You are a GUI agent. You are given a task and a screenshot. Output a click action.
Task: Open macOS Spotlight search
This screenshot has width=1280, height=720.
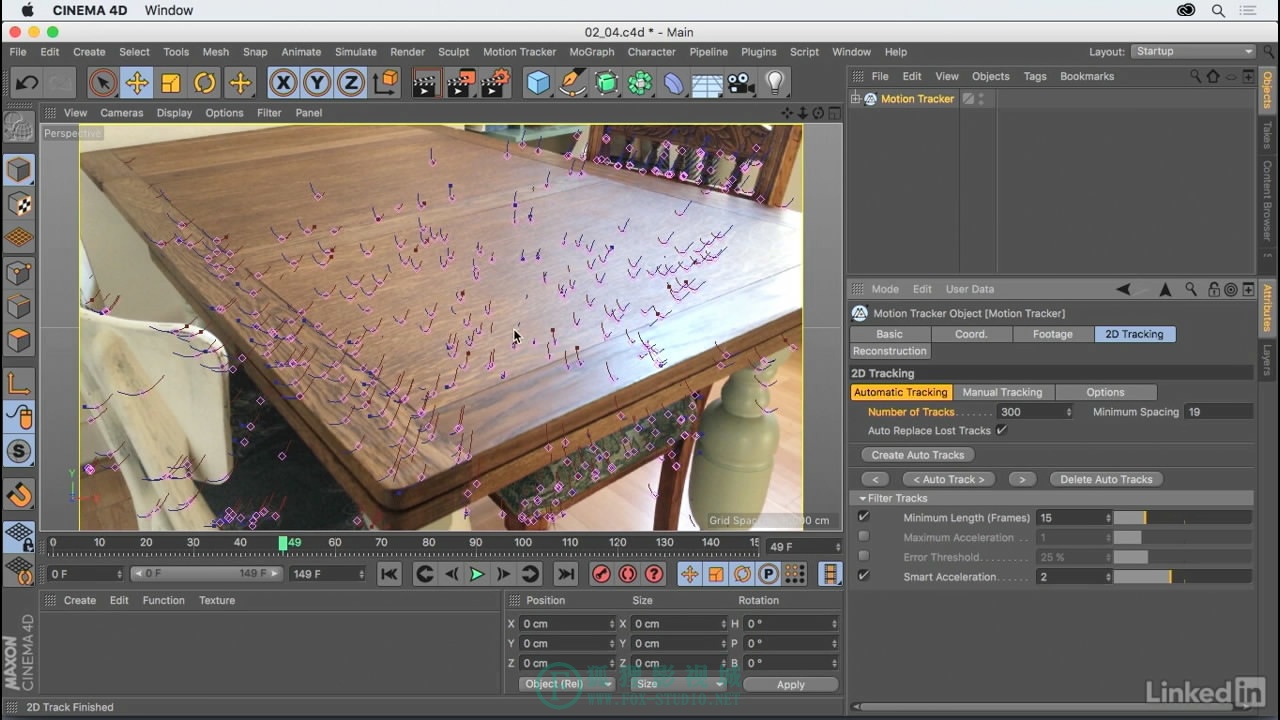[x=1218, y=11]
